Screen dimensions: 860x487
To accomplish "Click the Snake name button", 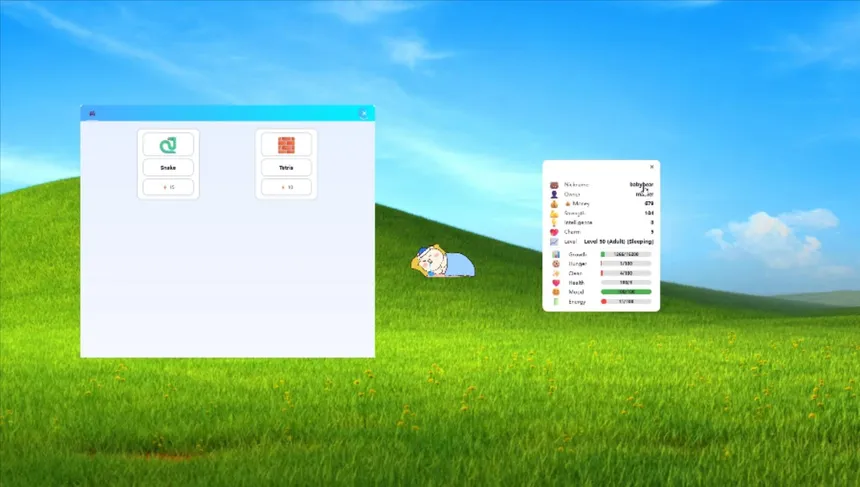I will (x=168, y=167).
